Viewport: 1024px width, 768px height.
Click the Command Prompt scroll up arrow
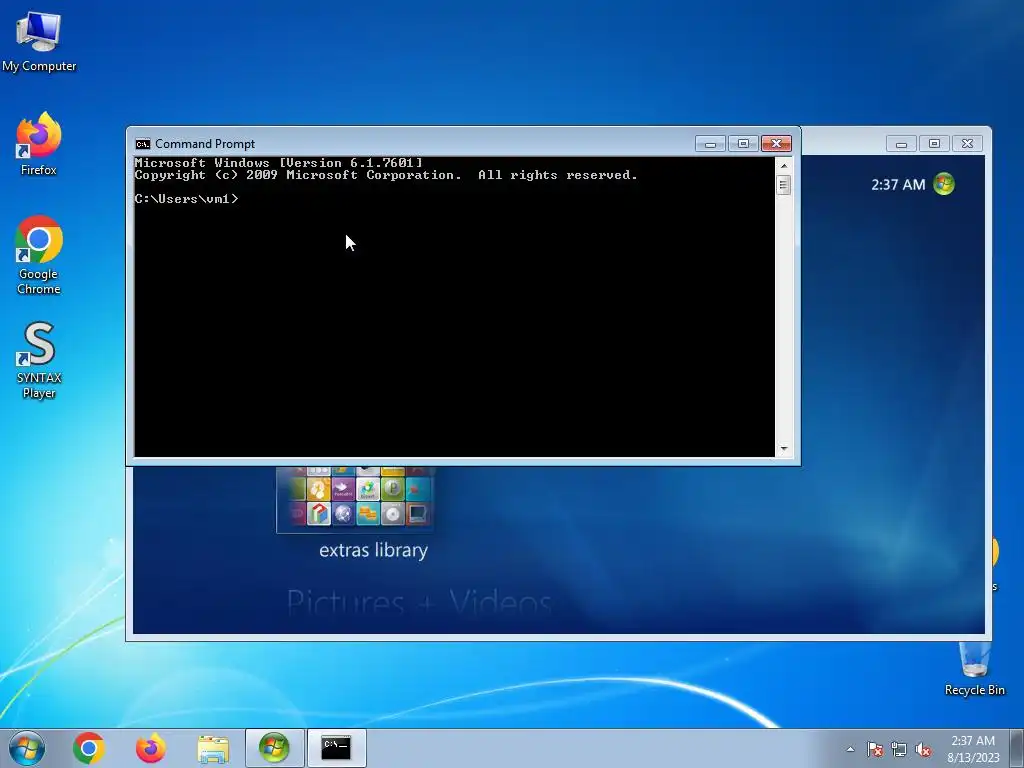pos(784,166)
